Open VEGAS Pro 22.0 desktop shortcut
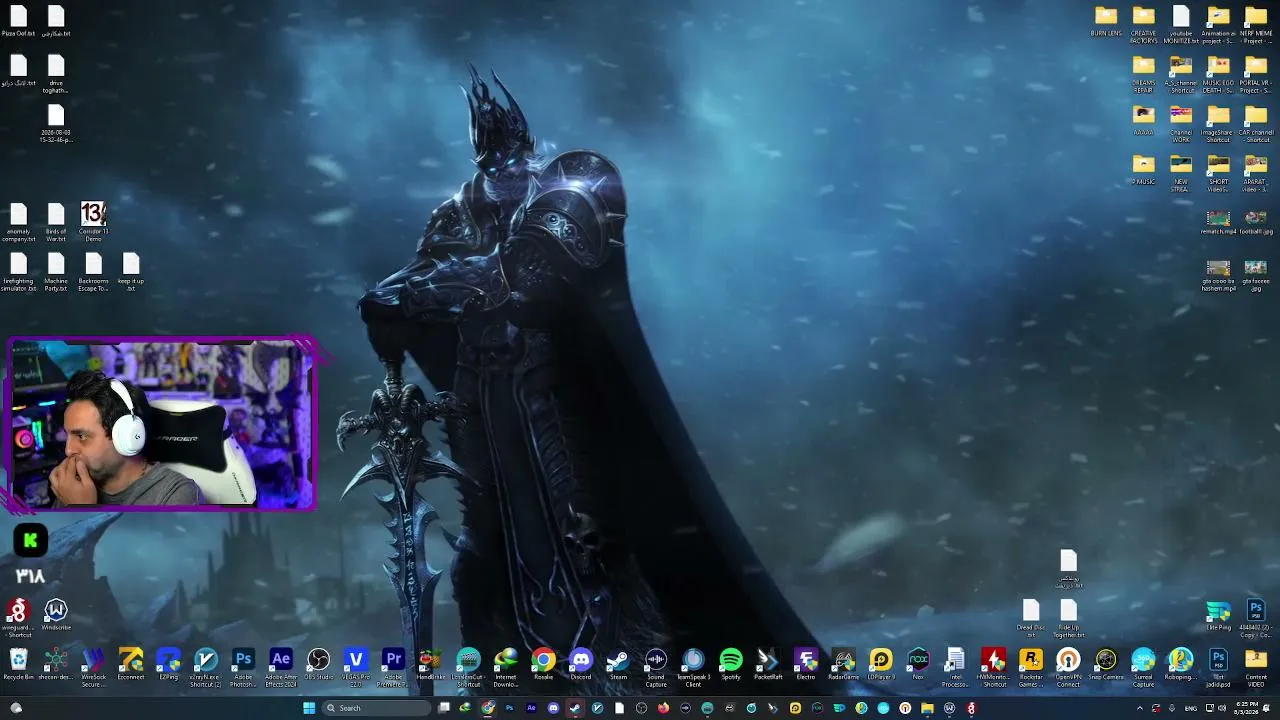Viewport: 1280px width, 720px height. click(356, 667)
